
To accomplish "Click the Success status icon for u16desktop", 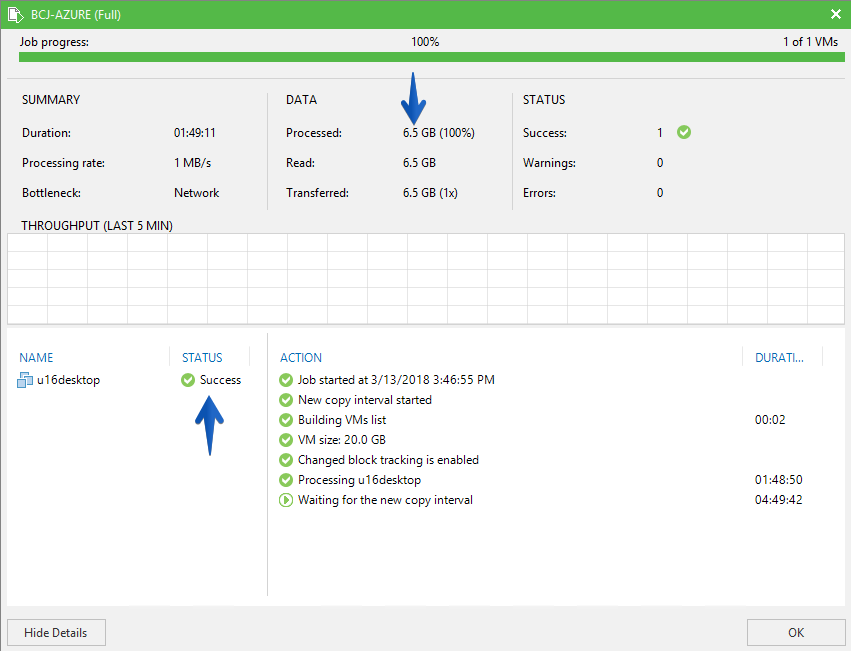I will coord(188,380).
